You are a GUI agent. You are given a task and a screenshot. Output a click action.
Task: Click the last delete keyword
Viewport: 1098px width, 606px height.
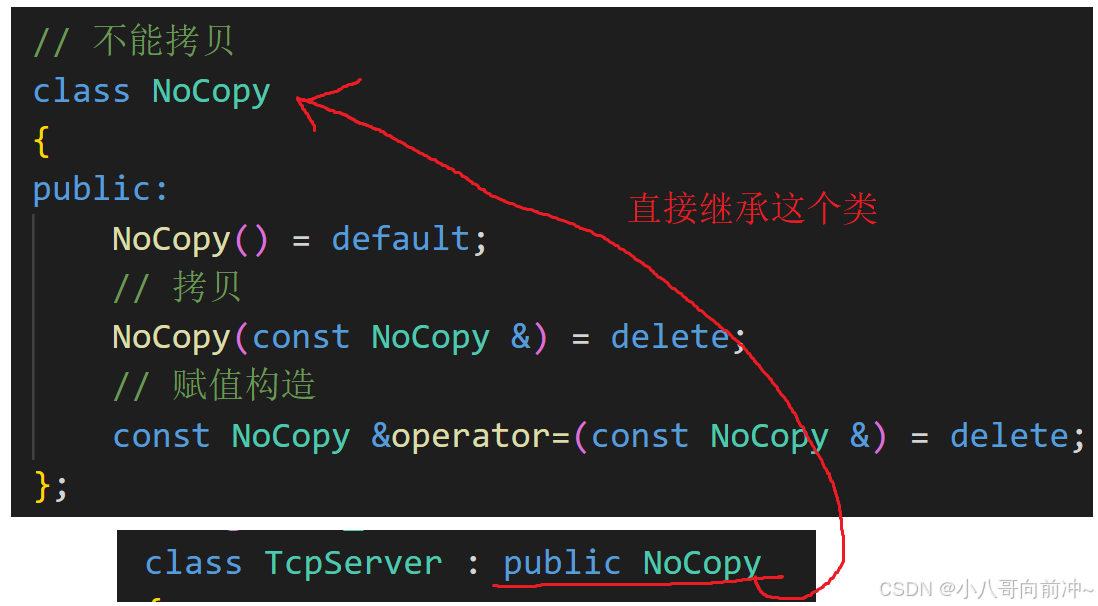[1009, 436]
